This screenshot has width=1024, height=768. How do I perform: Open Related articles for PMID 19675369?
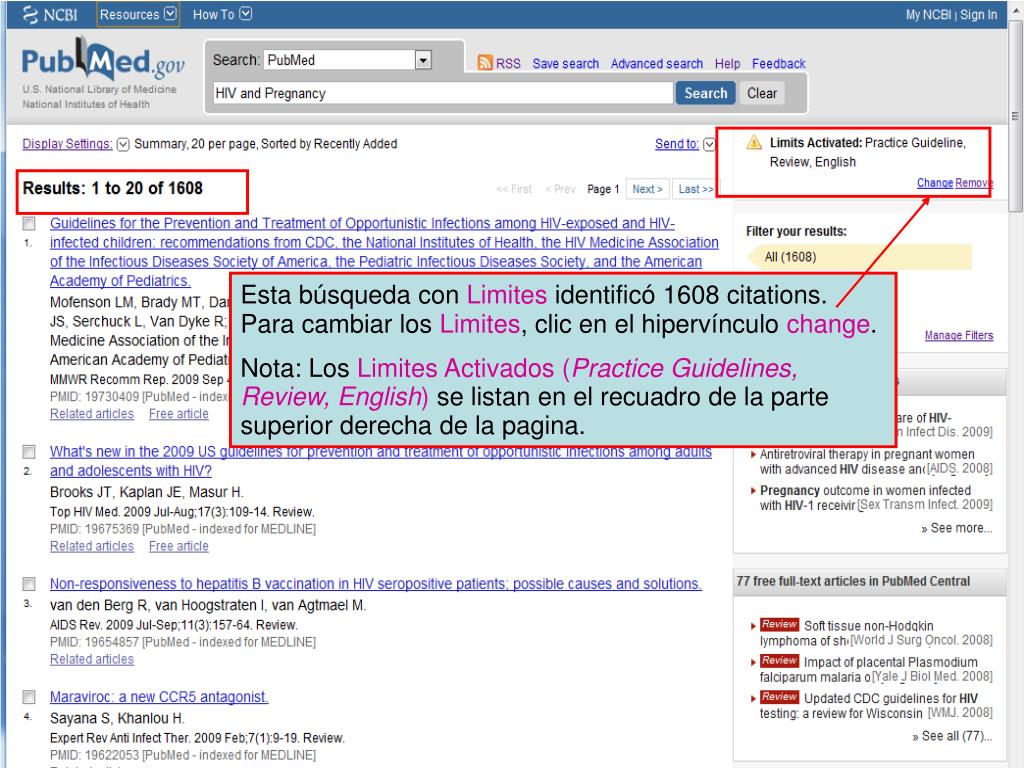tap(91, 547)
